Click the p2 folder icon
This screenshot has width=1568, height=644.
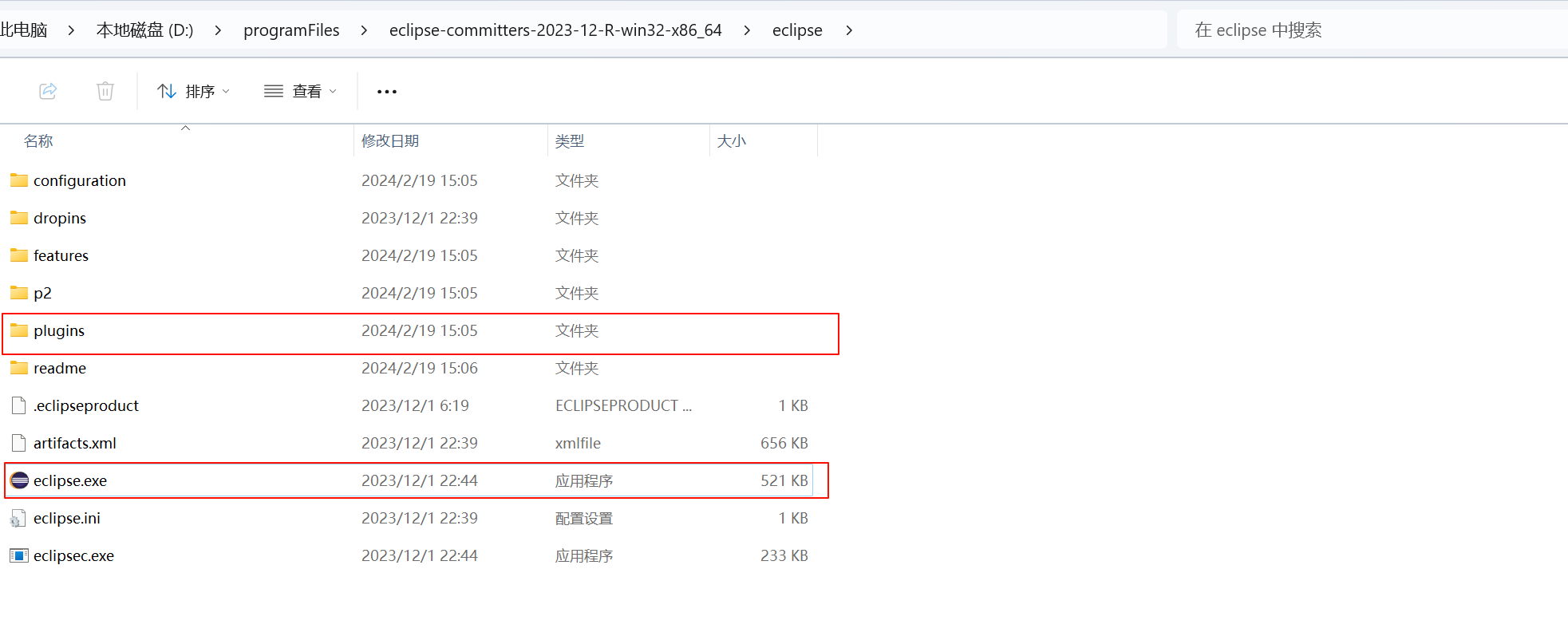pyautogui.click(x=19, y=293)
